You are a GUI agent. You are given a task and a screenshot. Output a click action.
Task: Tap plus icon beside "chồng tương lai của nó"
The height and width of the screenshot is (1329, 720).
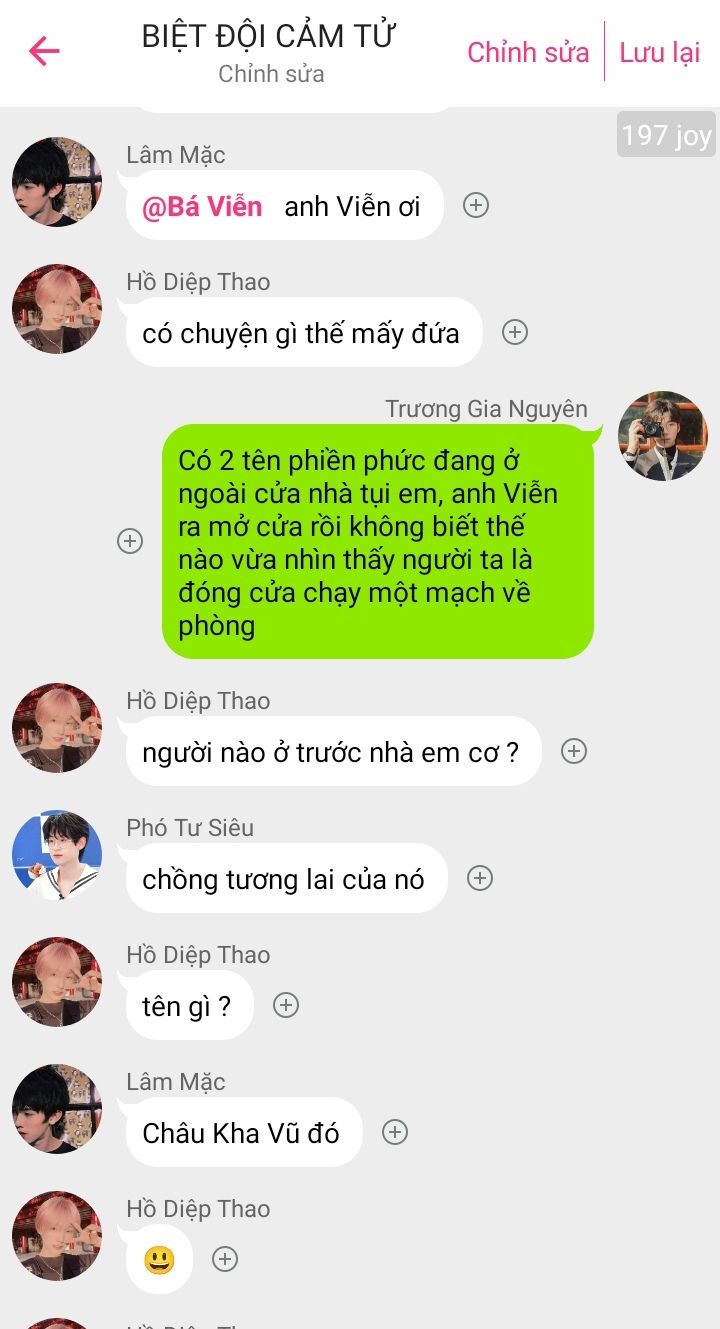(481, 878)
